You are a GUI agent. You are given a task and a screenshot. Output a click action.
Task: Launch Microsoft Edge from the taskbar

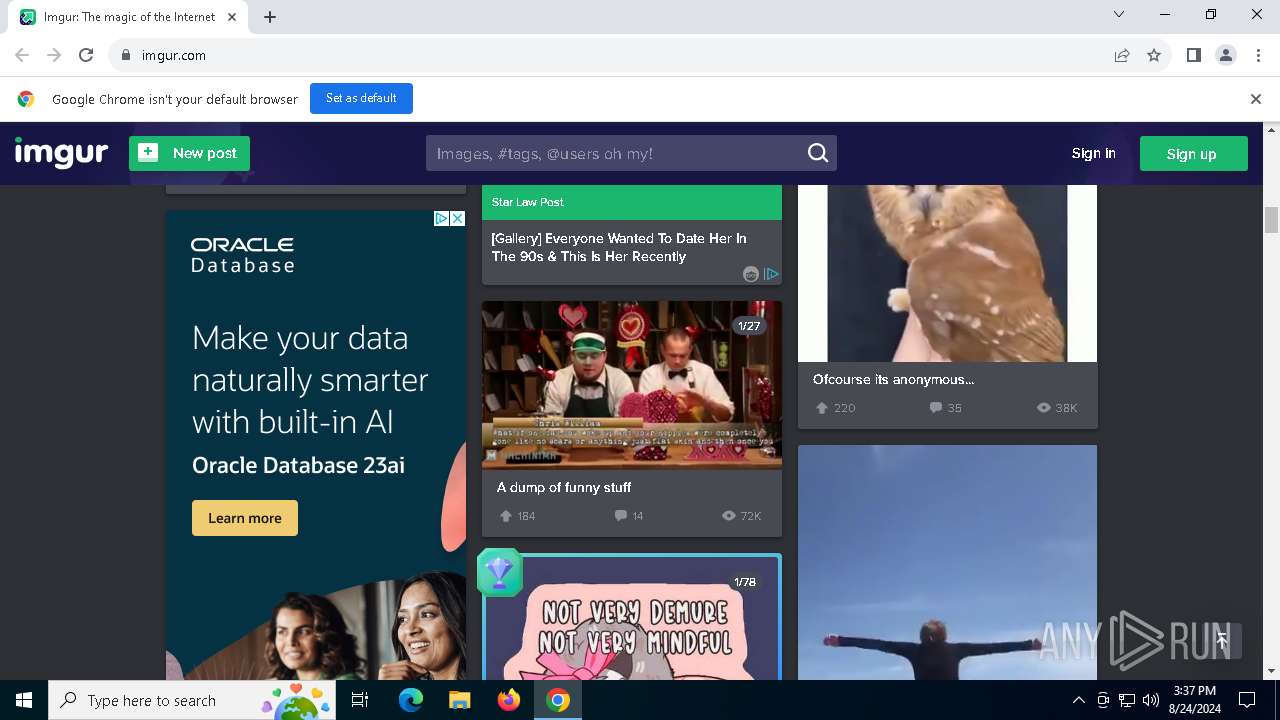pyautogui.click(x=410, y=700)
